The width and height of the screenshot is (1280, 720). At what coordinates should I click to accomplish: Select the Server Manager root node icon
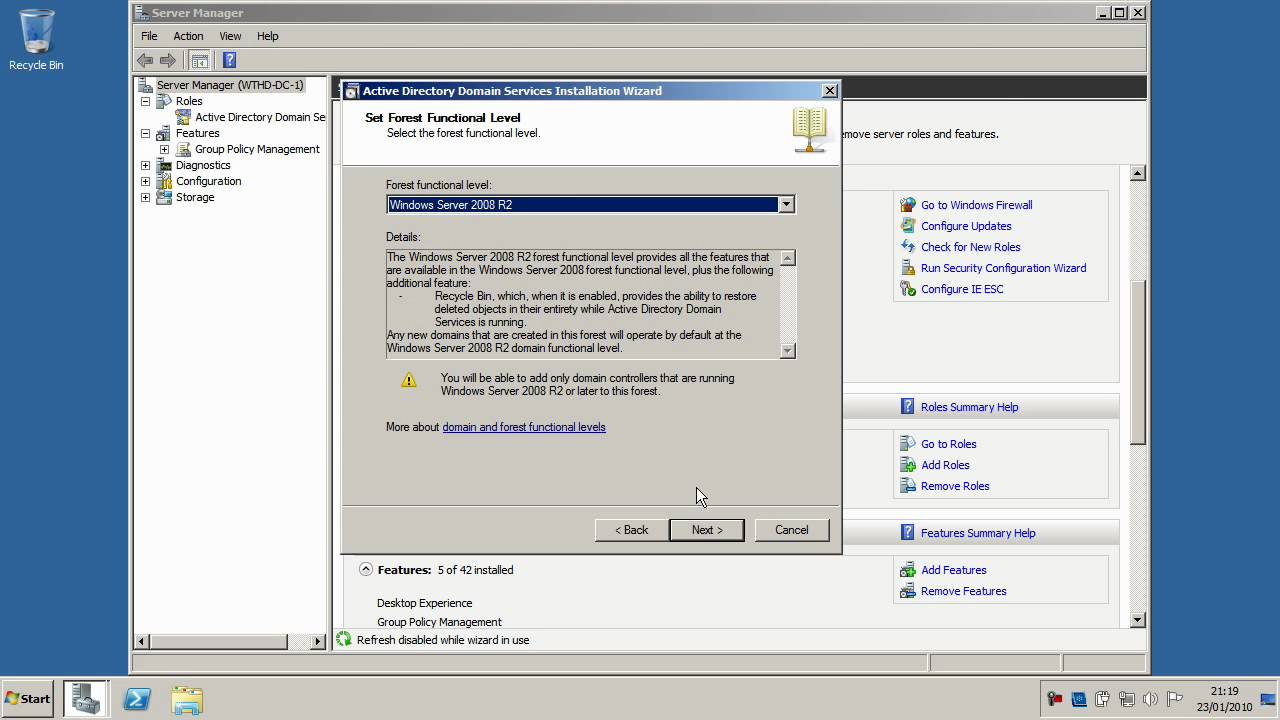(146, 85)
